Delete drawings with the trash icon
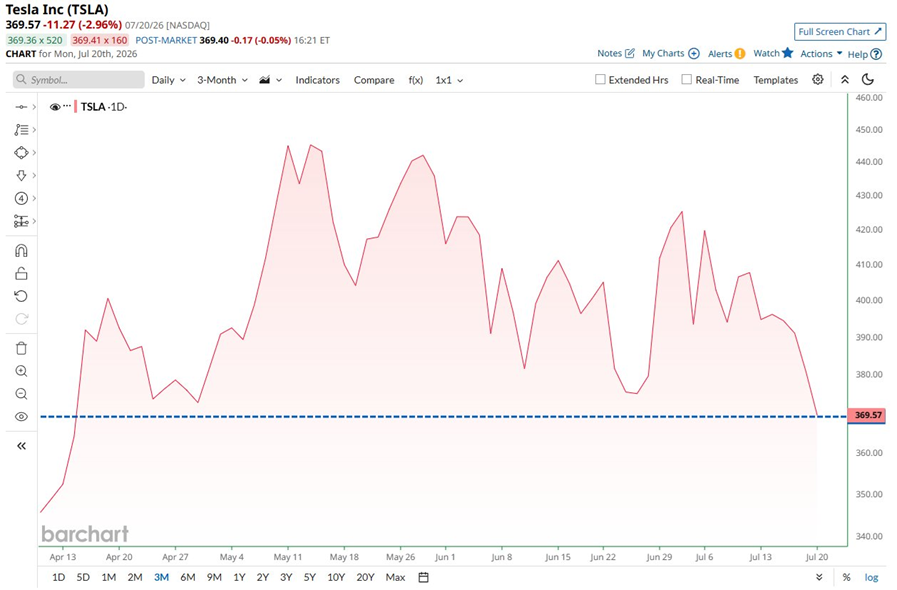The width and height of the screenshot is (897, 590). point(21,348)
